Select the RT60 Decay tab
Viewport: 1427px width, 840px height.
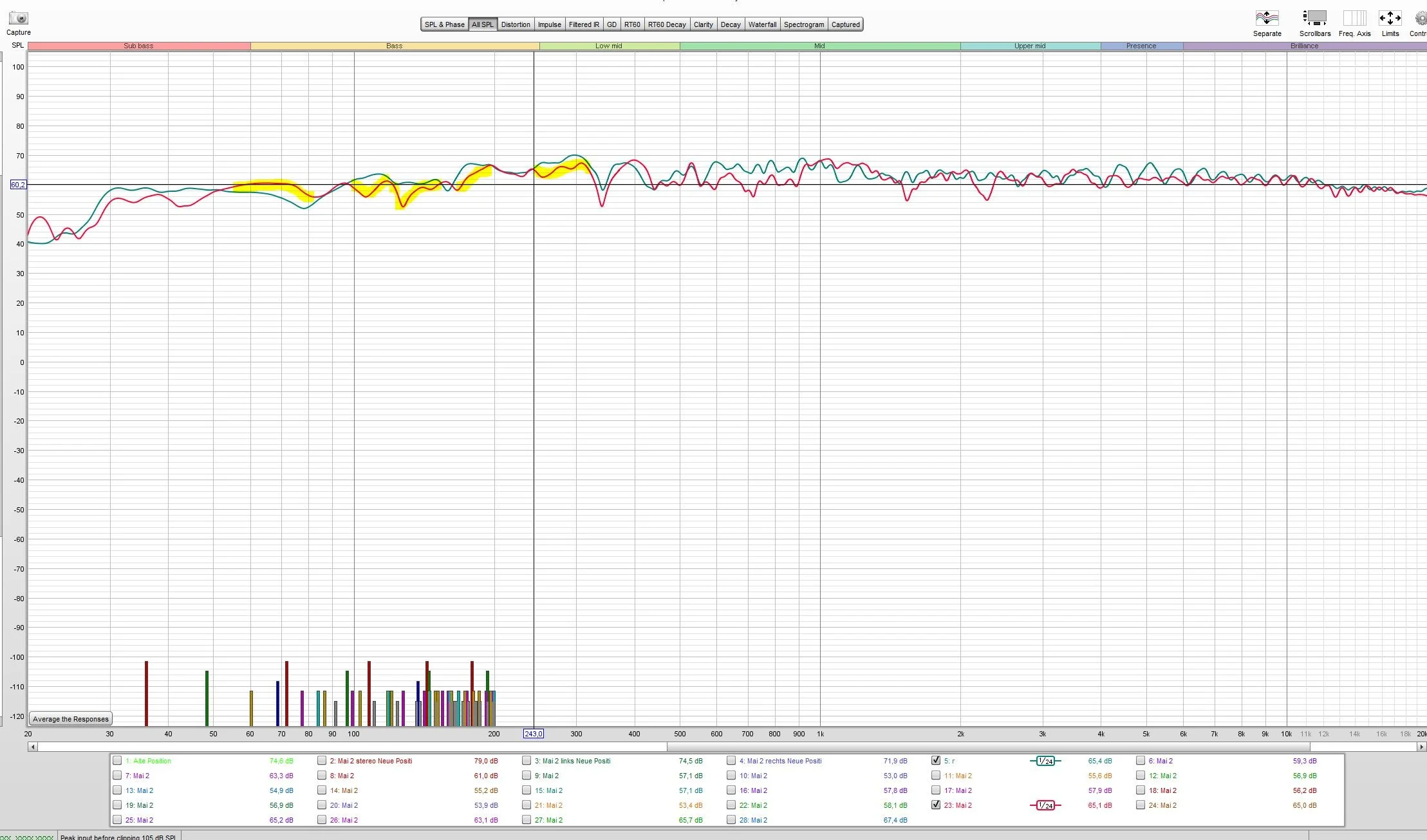(667, 24)
